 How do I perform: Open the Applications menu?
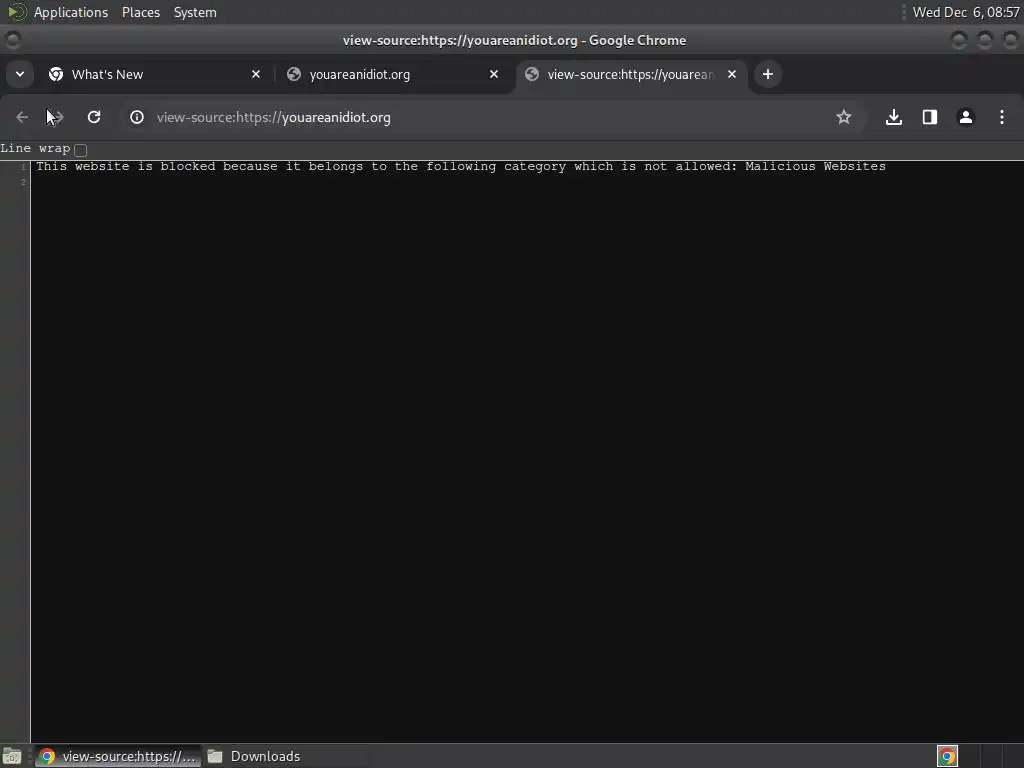click(x=71, y=12)
